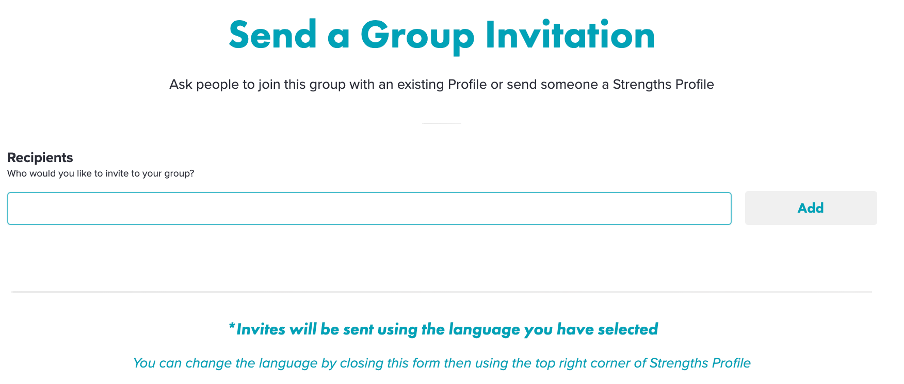904x384 pixels.
Task: Click the long horizontal separator above the invites notice
Action: coord(442,292)
